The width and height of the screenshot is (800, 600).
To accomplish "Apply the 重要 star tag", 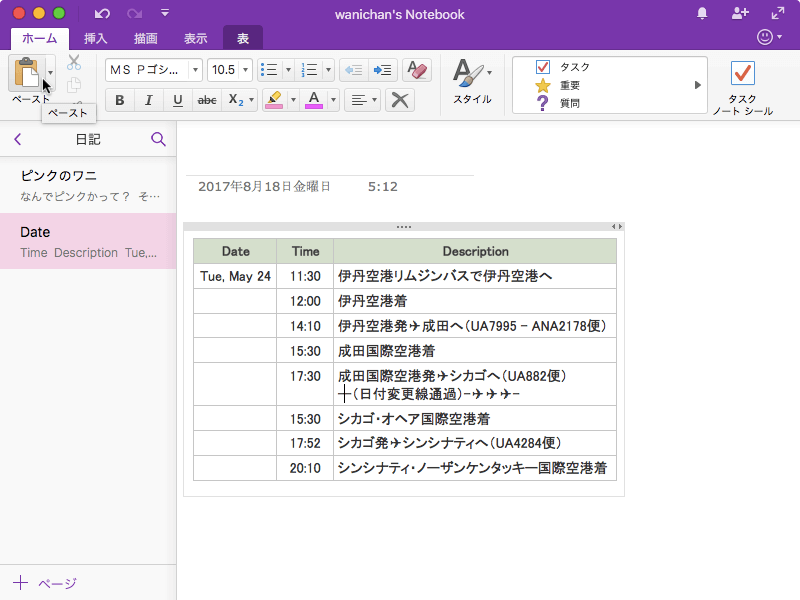I will coord(543,85).
